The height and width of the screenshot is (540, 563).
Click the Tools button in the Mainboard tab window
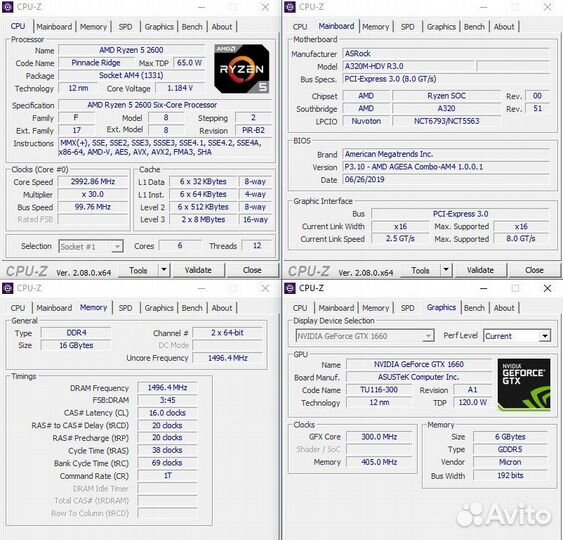[x=420, y=270]
